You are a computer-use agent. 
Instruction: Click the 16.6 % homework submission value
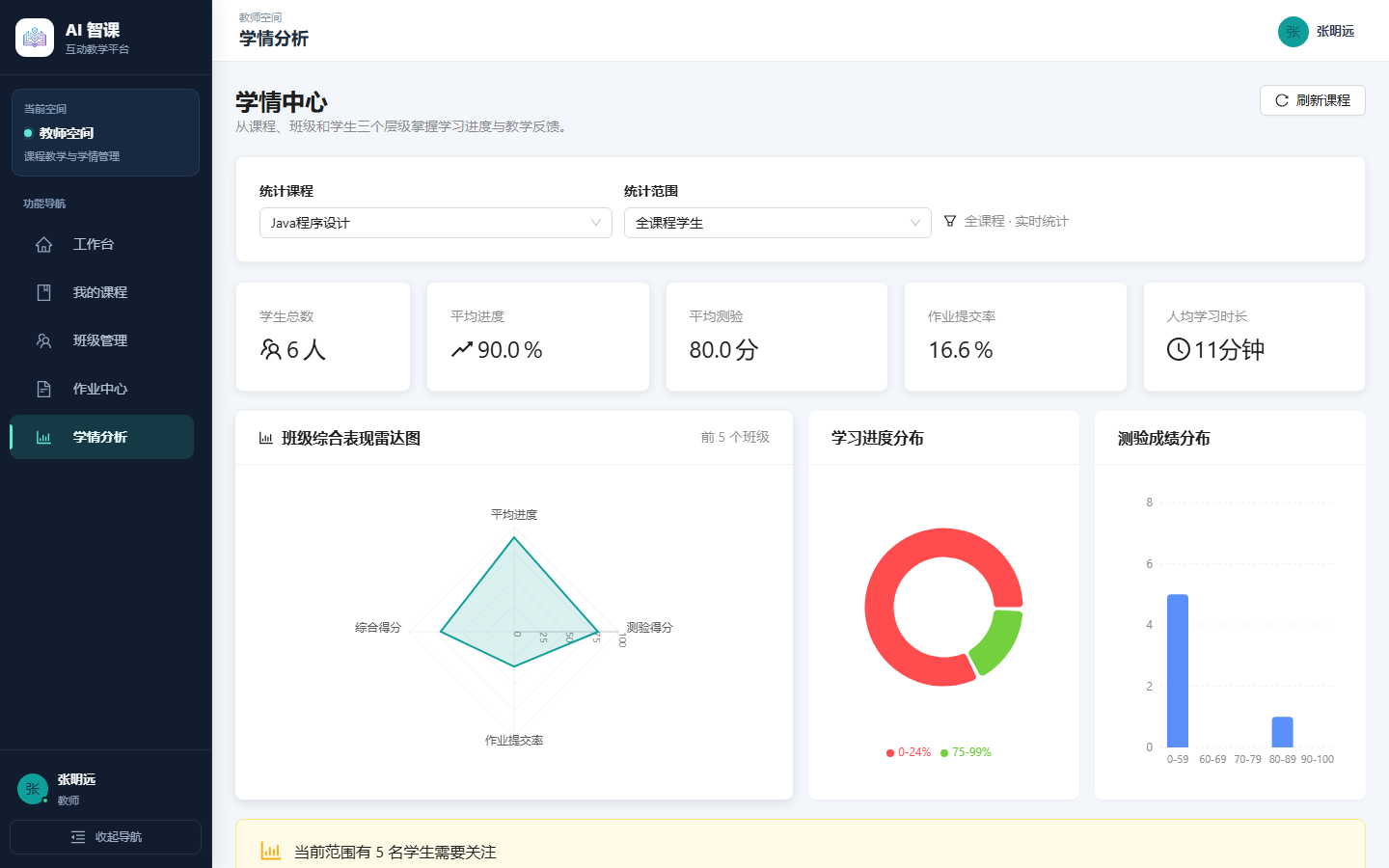pyautogui.click(x=961, y=350)
